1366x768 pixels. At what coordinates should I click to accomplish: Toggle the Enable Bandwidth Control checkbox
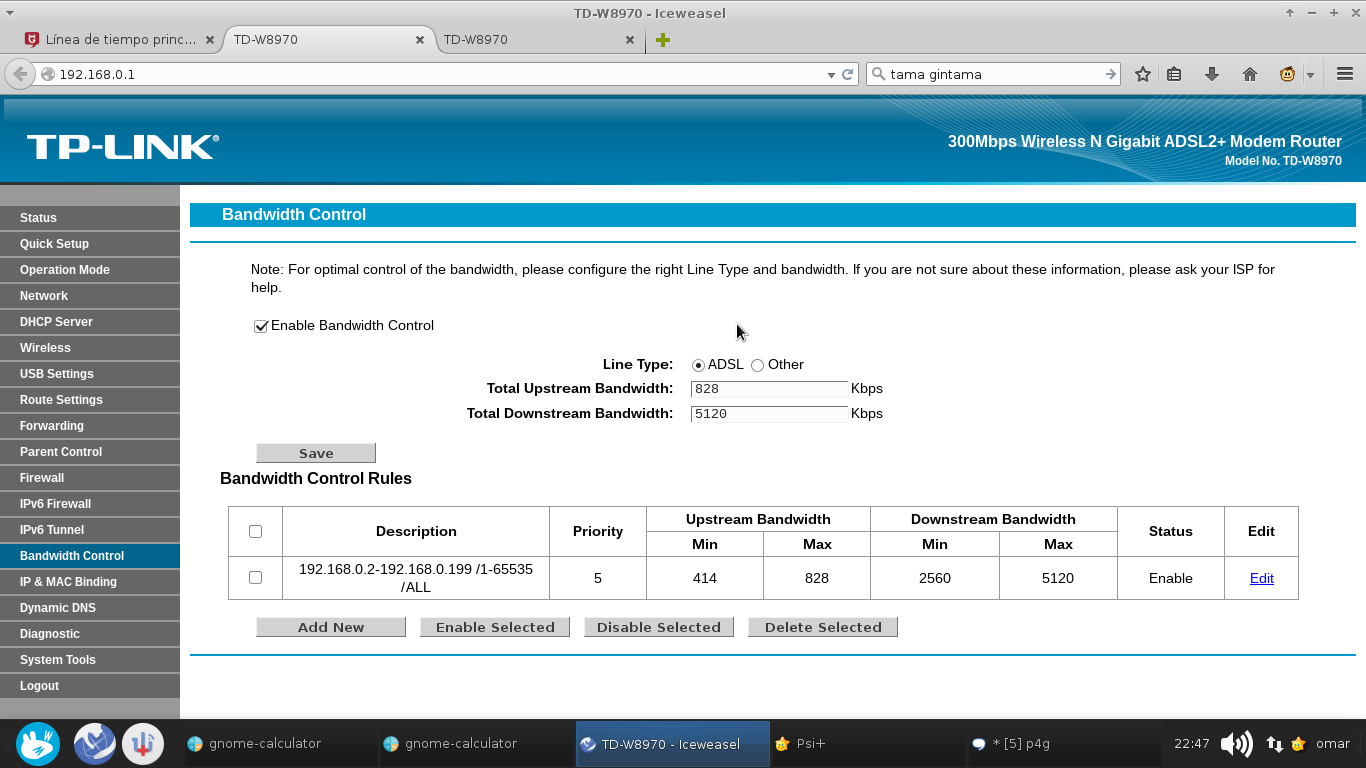pyautogui.click(x=261, y=326)
